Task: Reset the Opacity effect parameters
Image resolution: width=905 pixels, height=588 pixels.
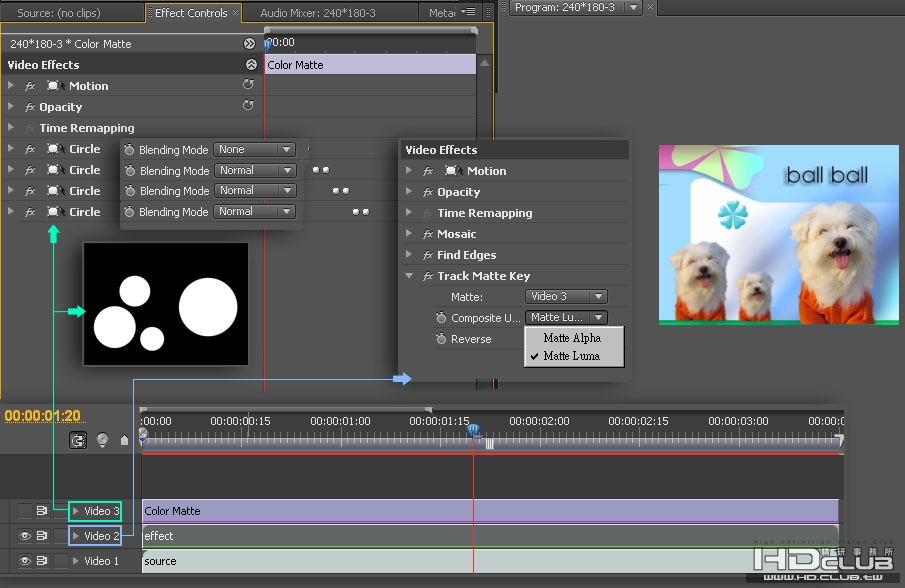Action: point(248,106)
